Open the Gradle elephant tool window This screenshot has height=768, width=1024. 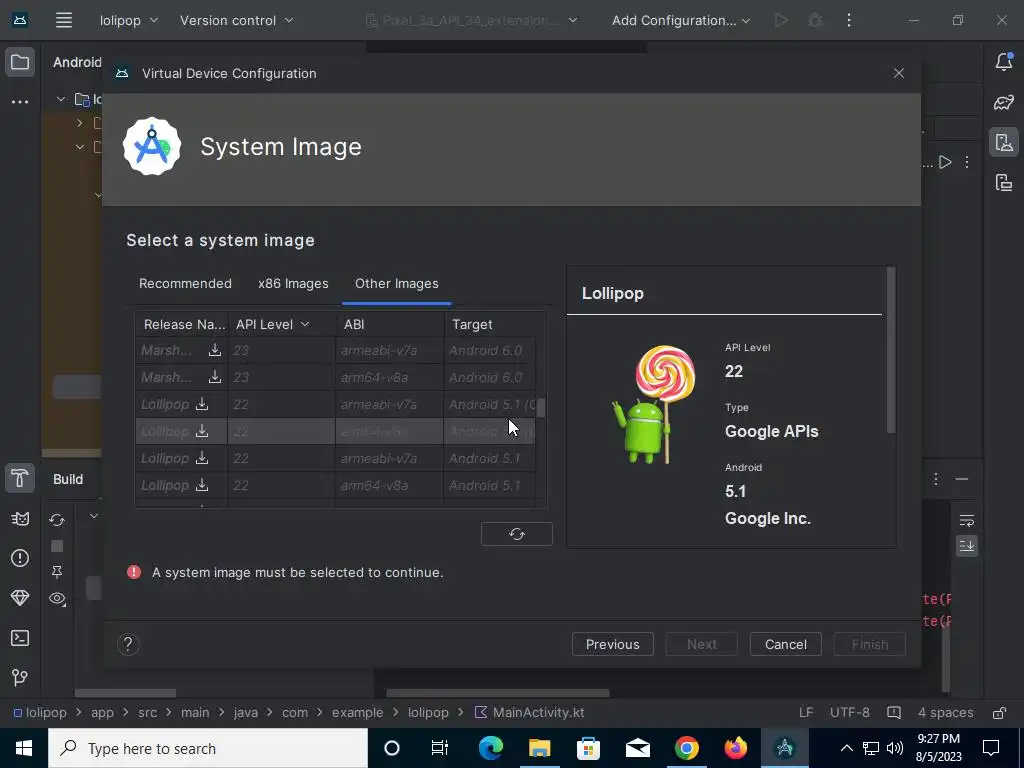1004,102
